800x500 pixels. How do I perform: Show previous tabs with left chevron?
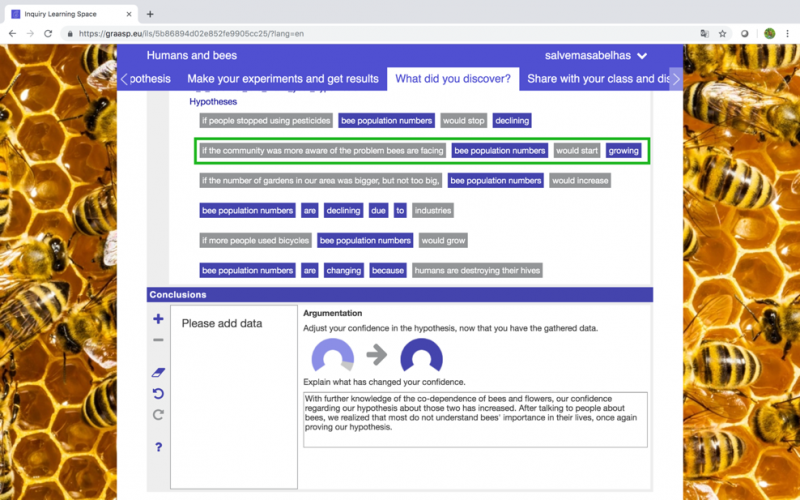point(124,79)
